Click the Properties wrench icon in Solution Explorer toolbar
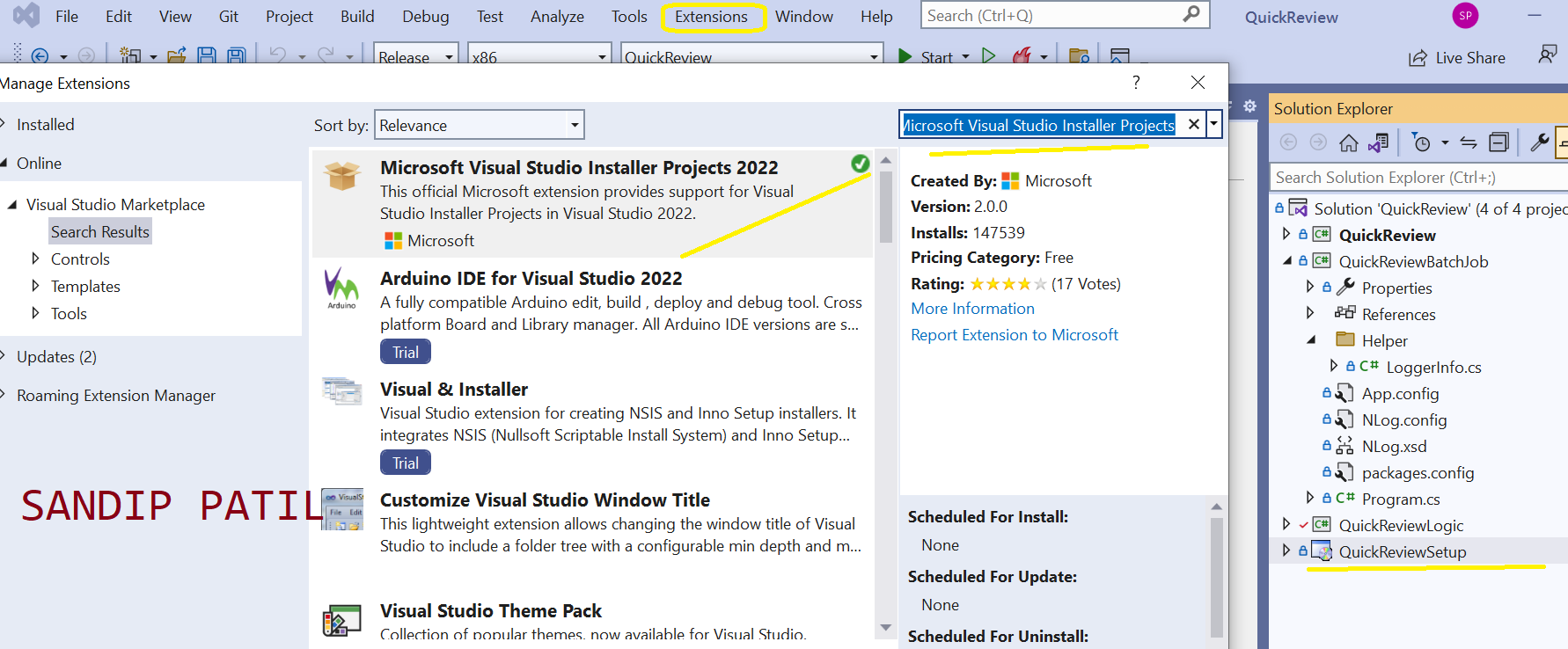The height and width of the screenshot is (649, 1568). coord(1540,142)
